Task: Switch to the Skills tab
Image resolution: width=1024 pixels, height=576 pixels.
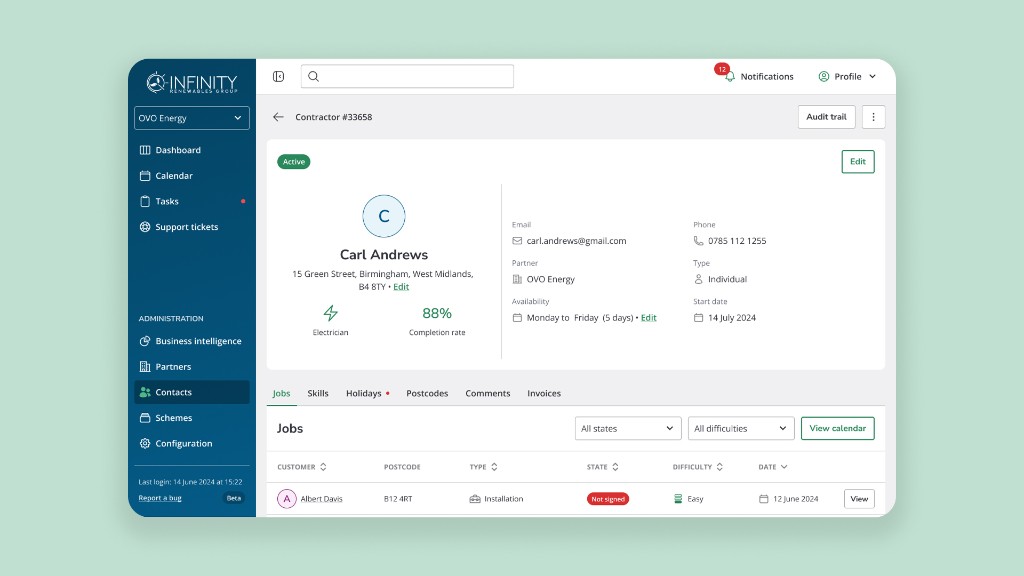Action: click(318, 393)
